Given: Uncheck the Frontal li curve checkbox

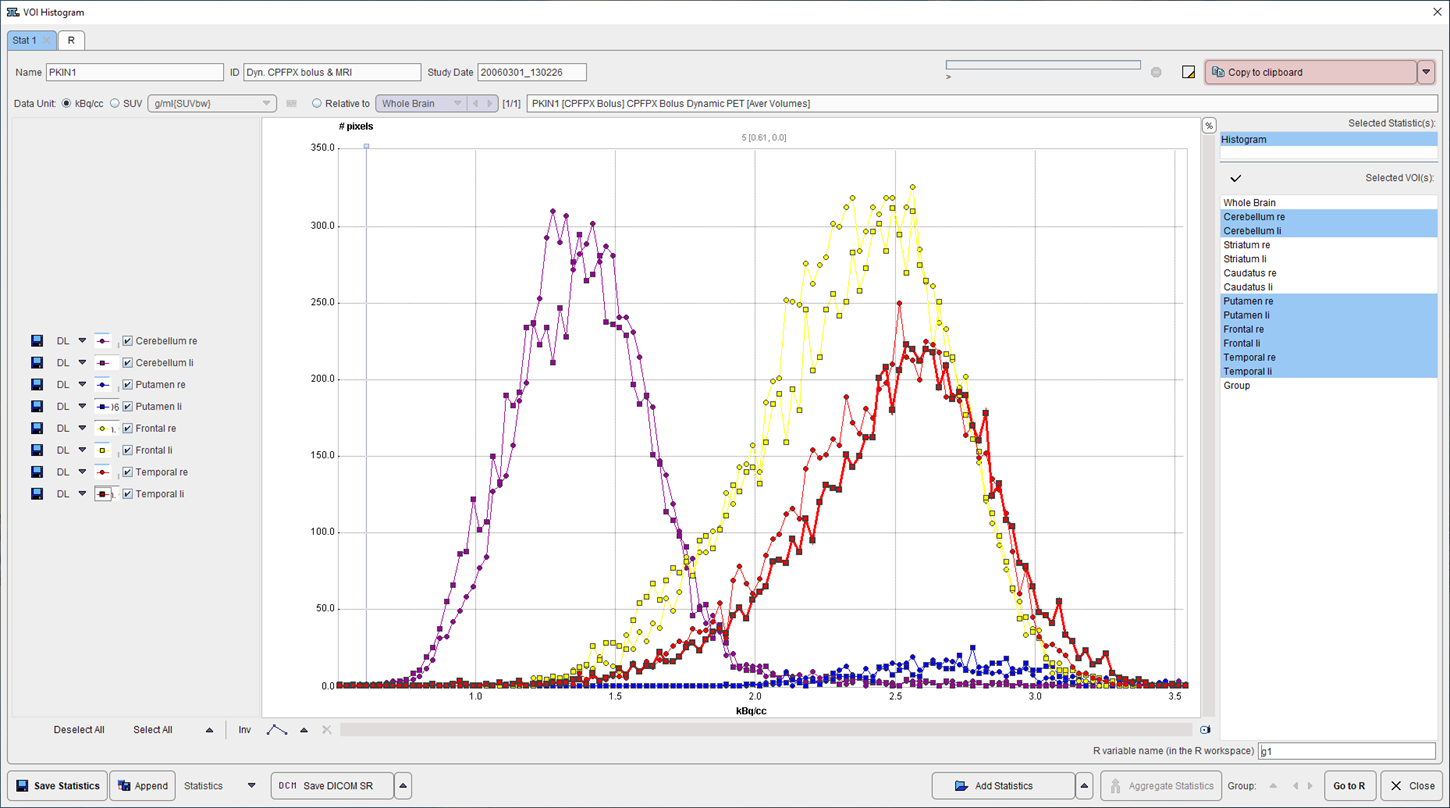Looking at the screenshot, I should (127, 450).
